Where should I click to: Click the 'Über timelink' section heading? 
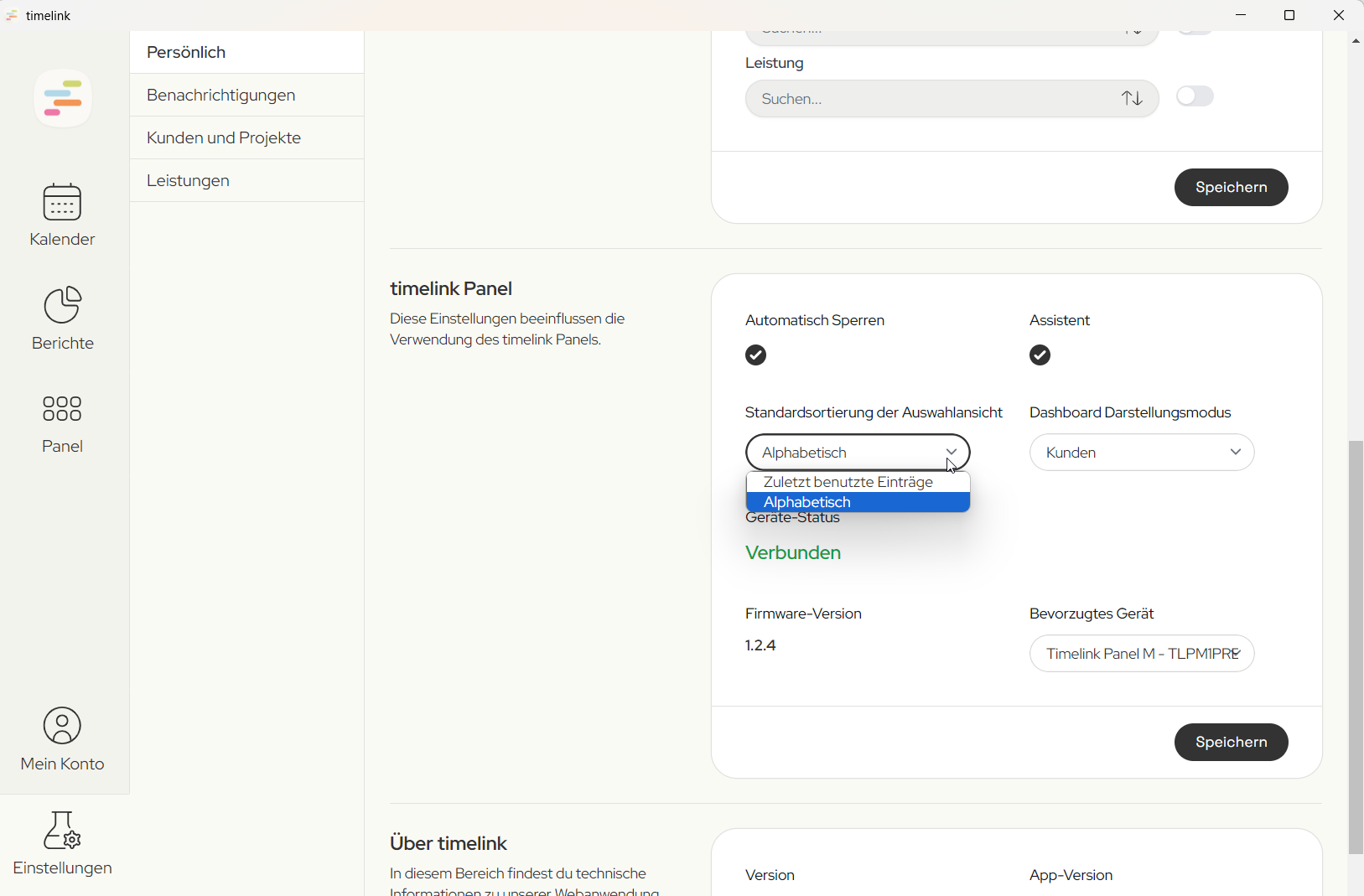[449, 843]
